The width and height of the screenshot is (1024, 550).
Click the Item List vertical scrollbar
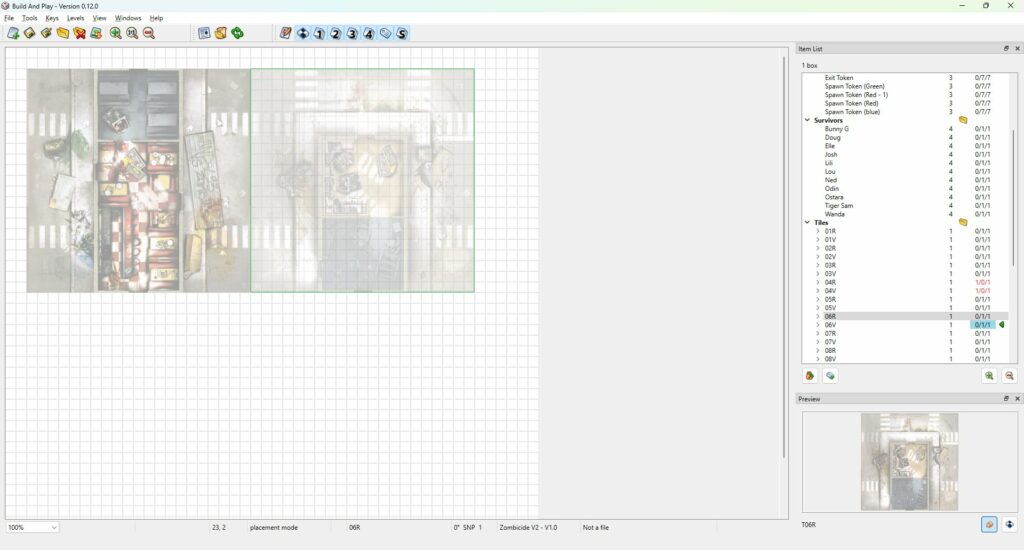[x=1014, y=198]
